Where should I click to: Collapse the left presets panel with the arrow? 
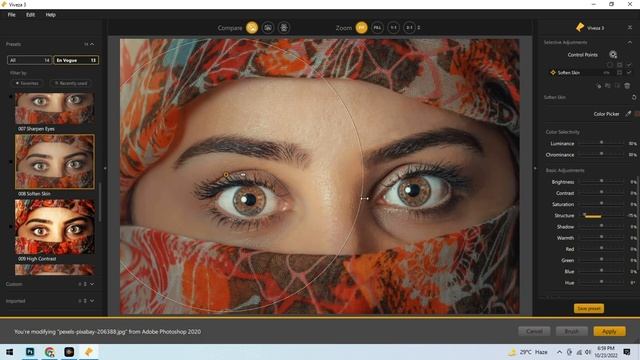tap(105, 168)
